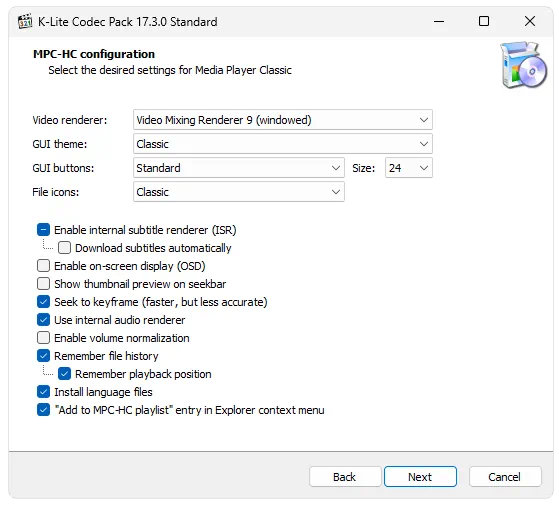Click the 'File icons:' label
This screenshot has width=559, height=506.
[x=56, y=192]
